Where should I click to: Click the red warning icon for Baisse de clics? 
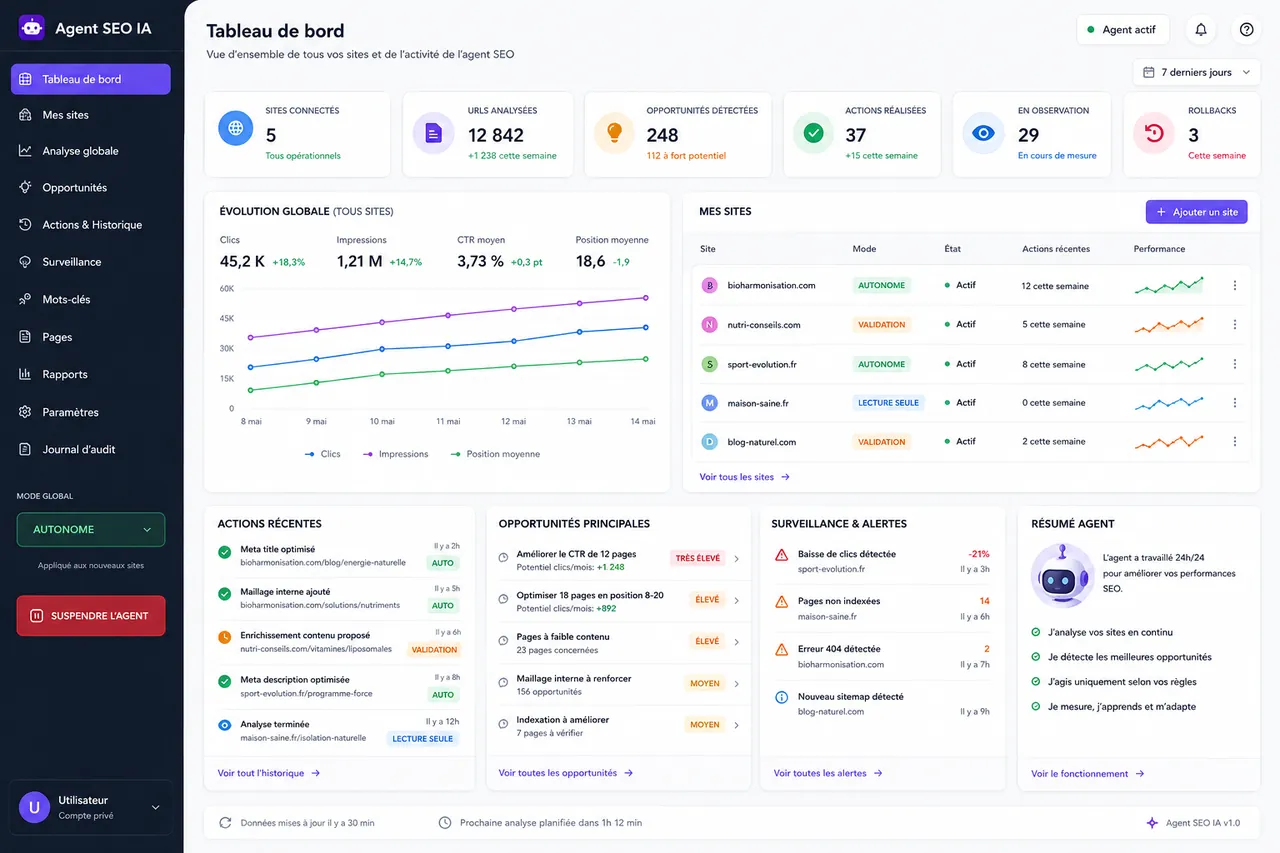782,554
